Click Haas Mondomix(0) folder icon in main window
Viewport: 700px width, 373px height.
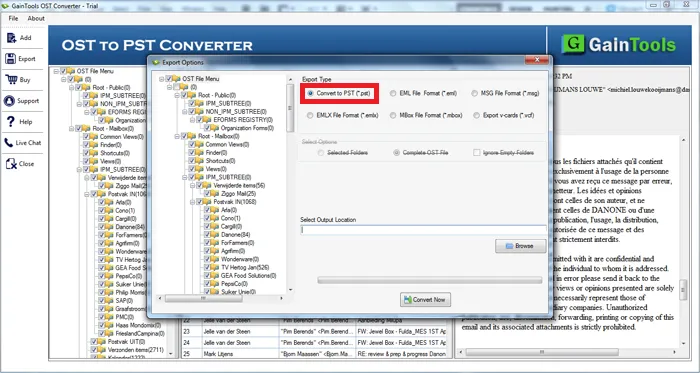pyautogui.click(x=109, y=325)
